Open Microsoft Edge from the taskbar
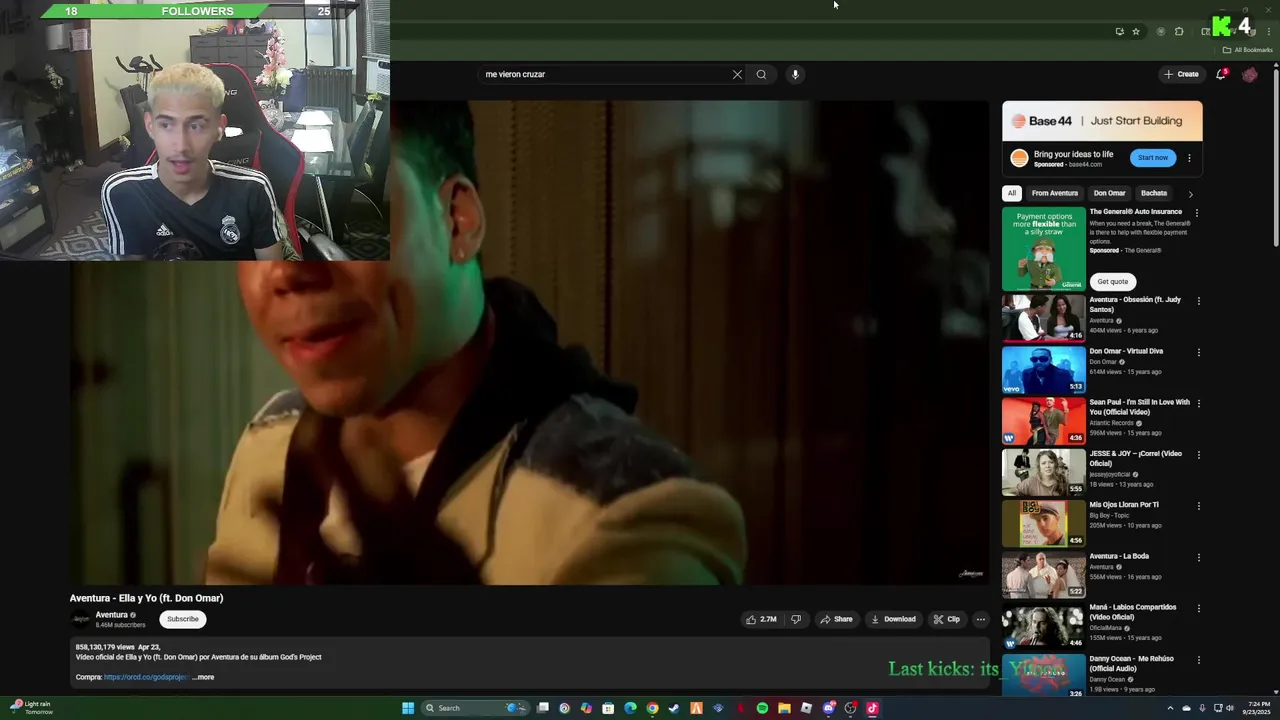This screenshot has height=720, width=1280. 630,708
